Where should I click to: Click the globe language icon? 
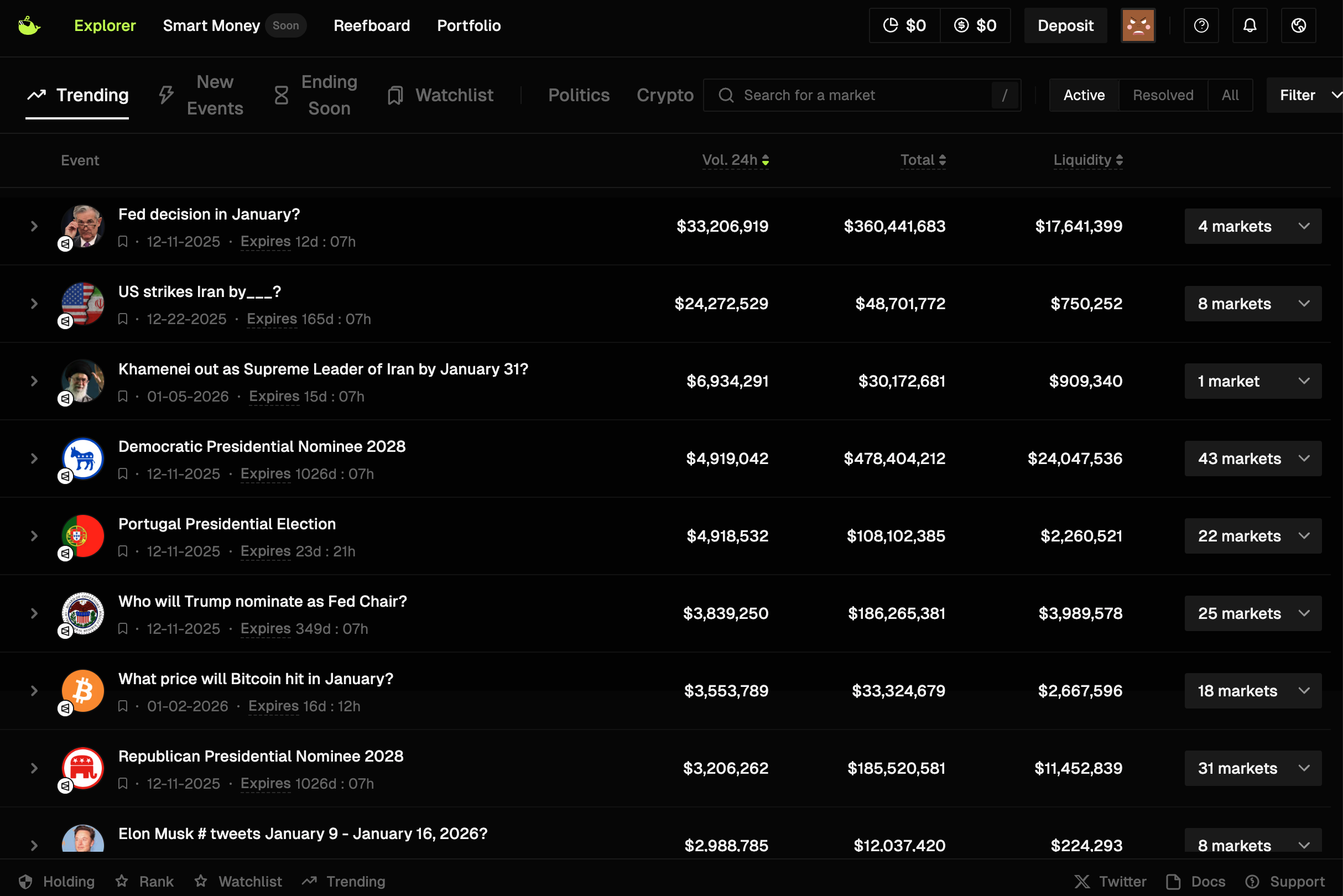coord(1298,25)
